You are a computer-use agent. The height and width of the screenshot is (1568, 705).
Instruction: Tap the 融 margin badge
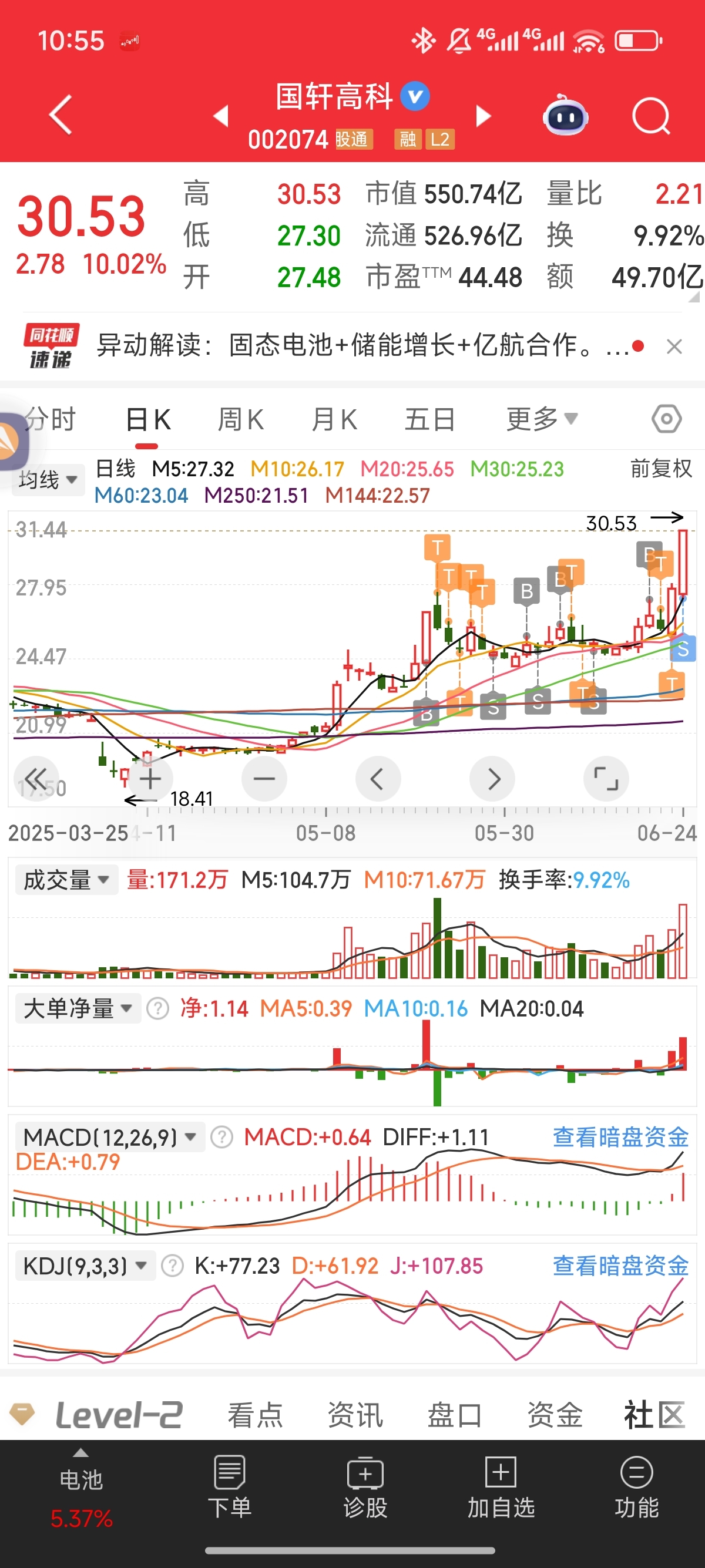407,139
